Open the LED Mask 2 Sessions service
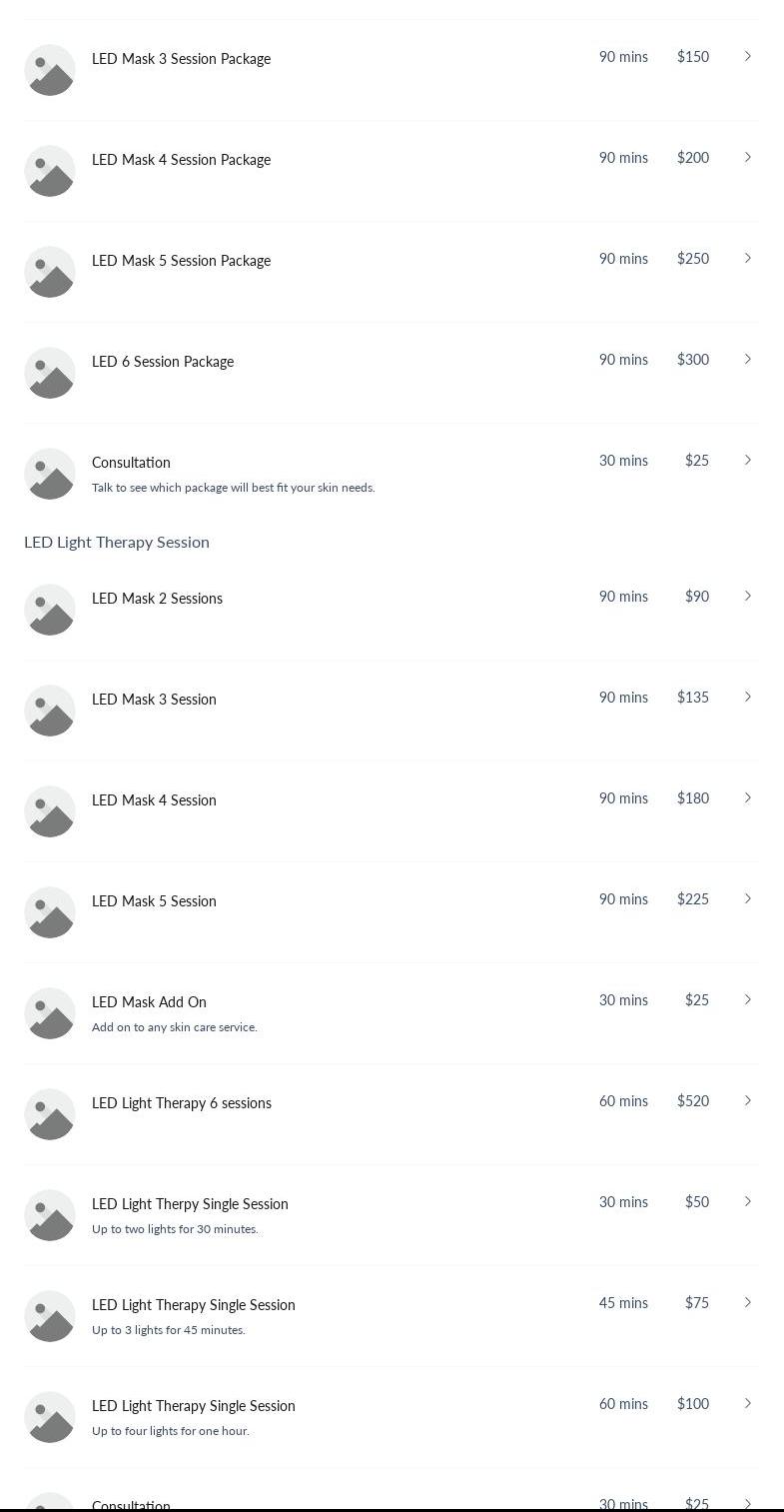The height and width of the screenshot is (1512, 784). point(392,610)
